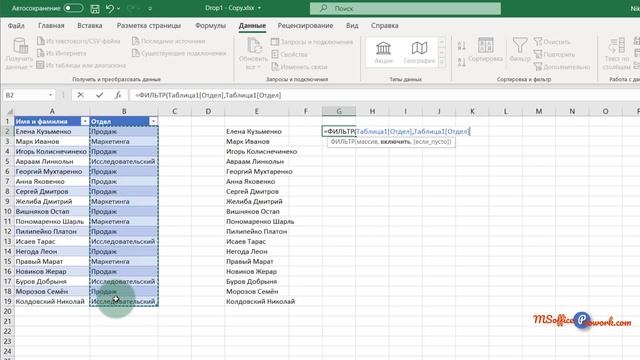Open the Разметка страницы tab
Image resolution: width=640 pixels, height=360 pixels.
click(149, 25)
